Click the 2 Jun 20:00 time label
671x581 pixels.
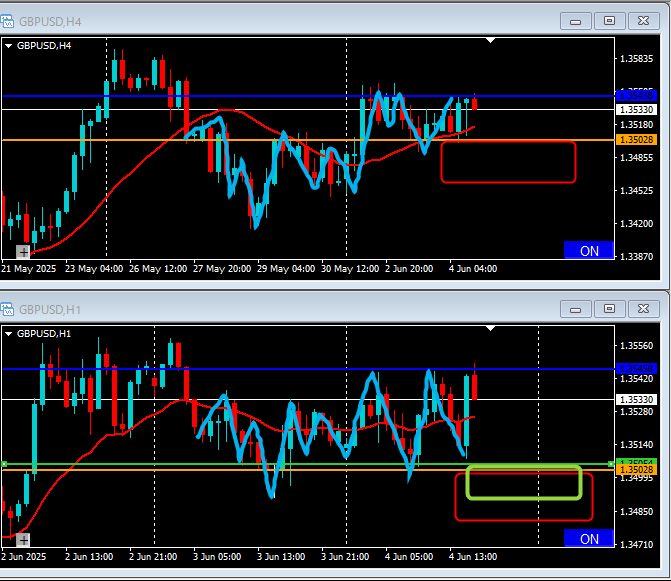(409, 269)
